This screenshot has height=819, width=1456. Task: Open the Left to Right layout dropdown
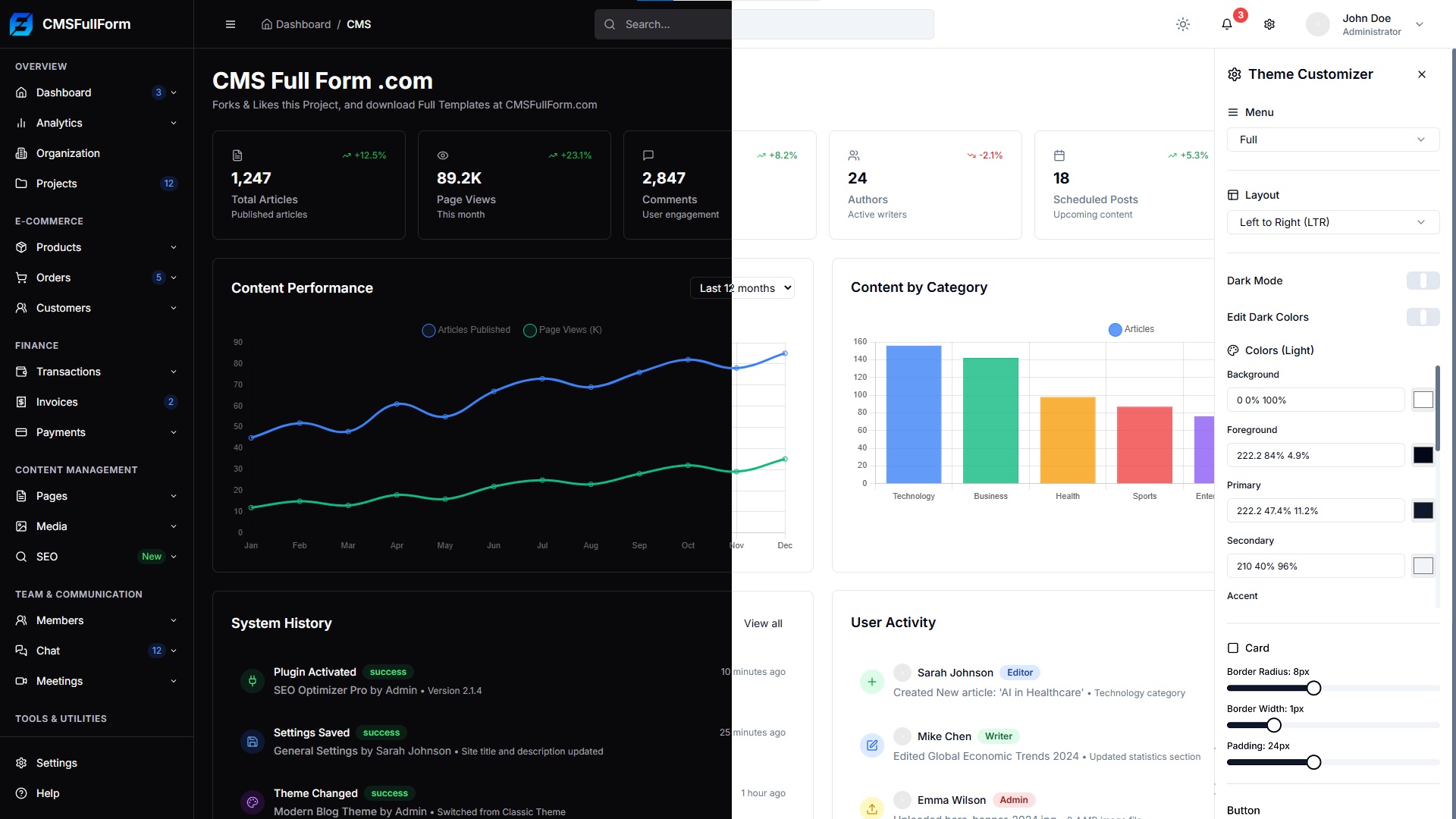[x=1332, y=221]
